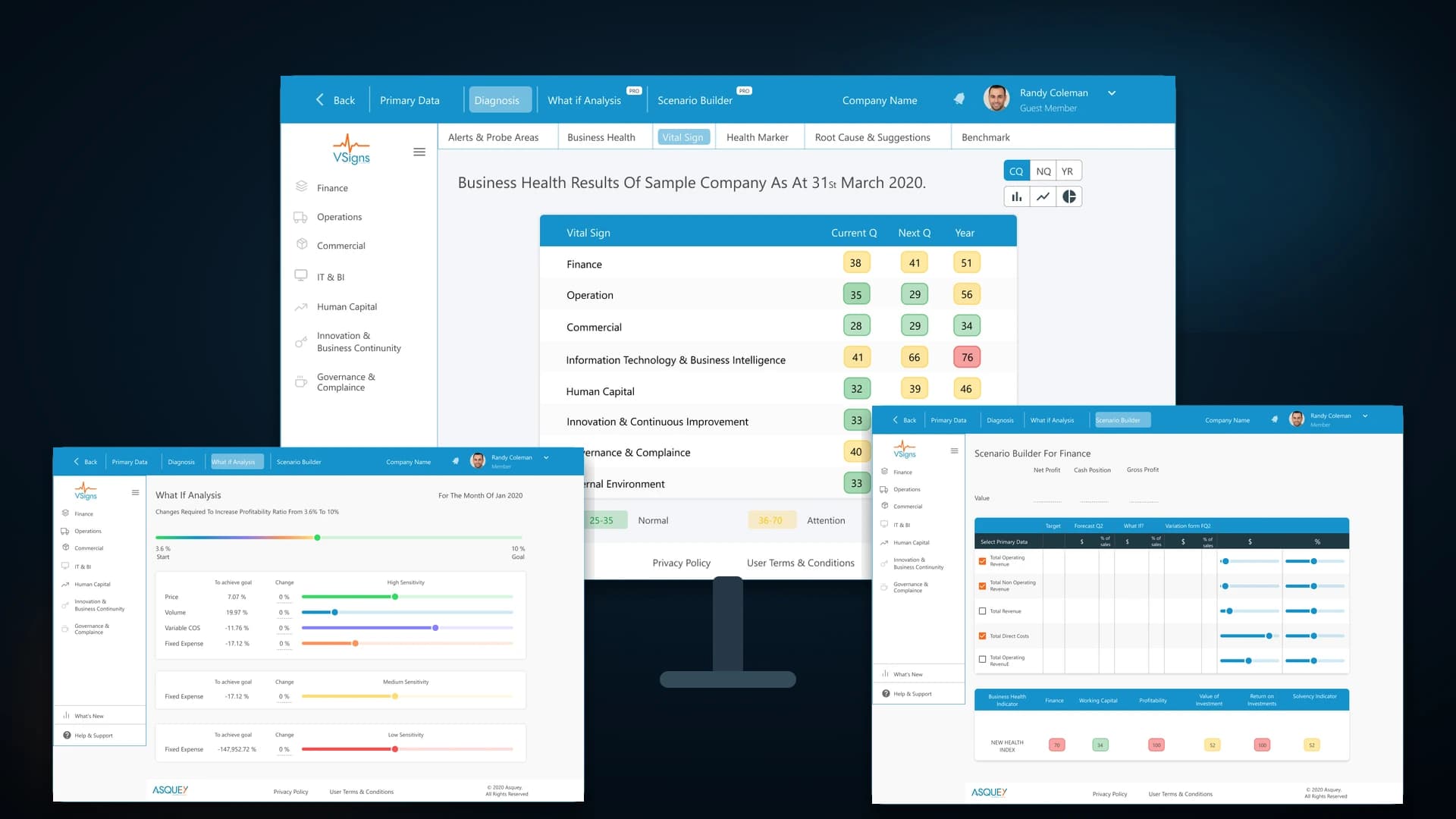This screenshot has height=819, width=1456.
Task: Check the Total Operating RevenuE checkbox
Action: tap(983, 660)
